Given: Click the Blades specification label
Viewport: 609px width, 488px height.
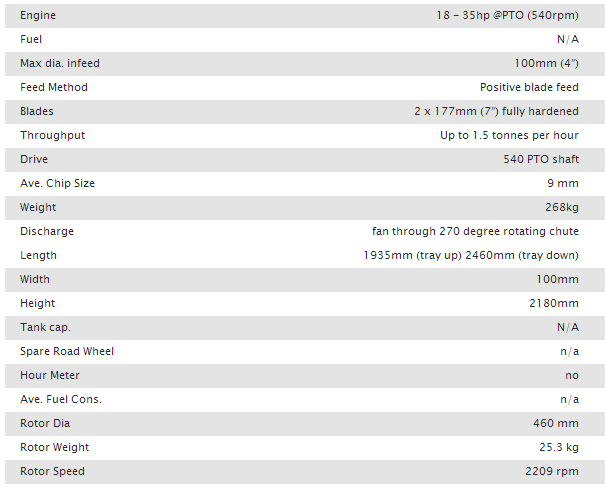Looking at the screenshot, I should [x=37, y=112].
